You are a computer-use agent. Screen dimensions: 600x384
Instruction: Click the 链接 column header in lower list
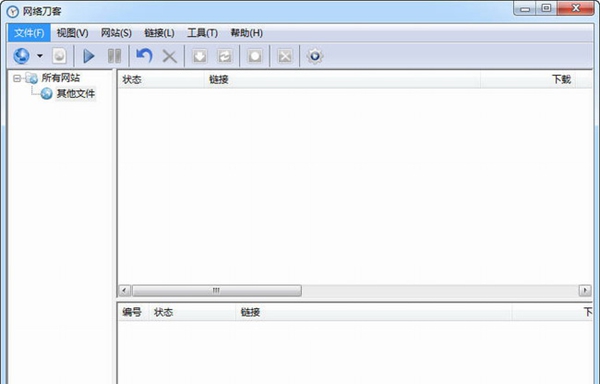click(374, 312)
